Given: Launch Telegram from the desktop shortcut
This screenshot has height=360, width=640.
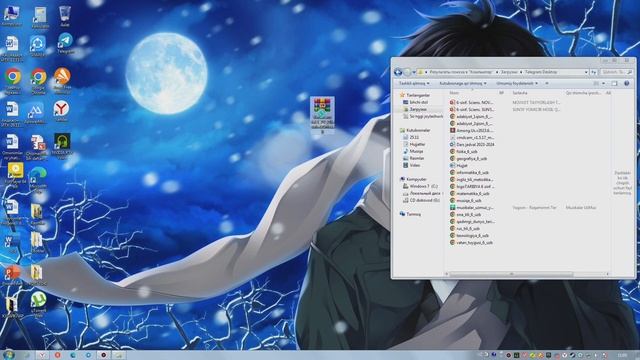Looking at the screenshot, I should pos(65,43).
